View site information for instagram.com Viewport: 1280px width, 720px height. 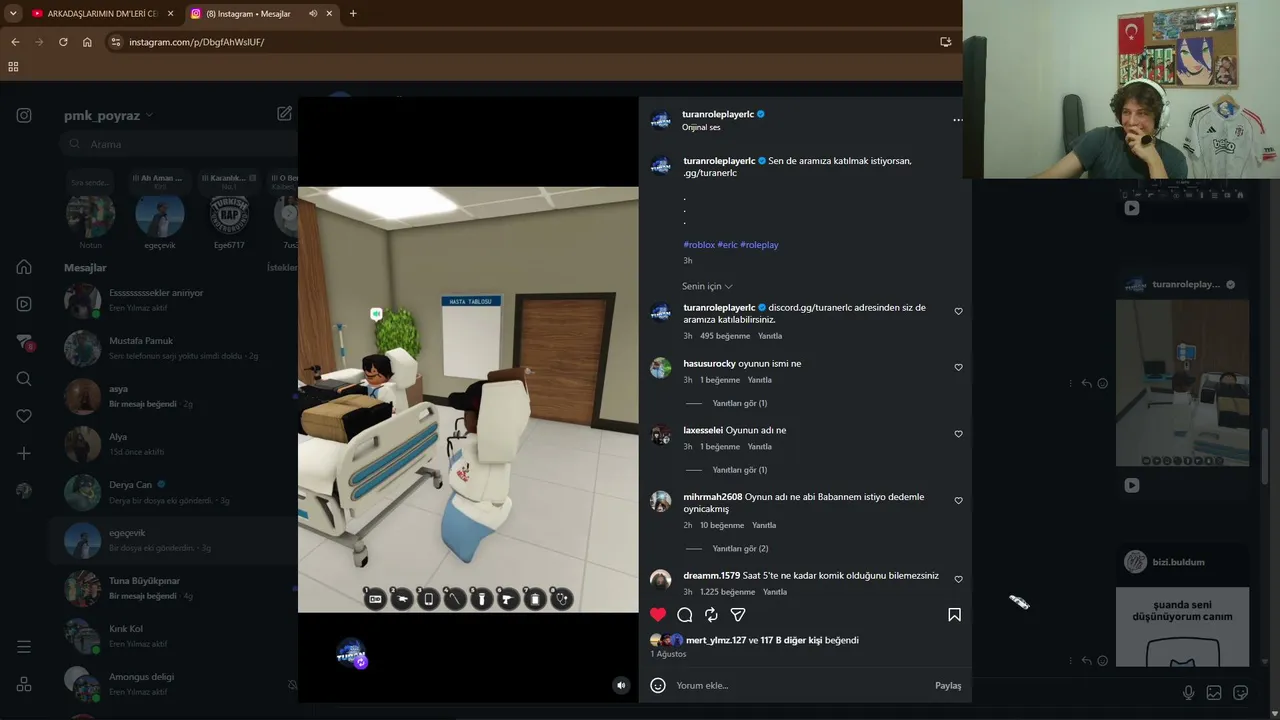[x=115, y=42]
